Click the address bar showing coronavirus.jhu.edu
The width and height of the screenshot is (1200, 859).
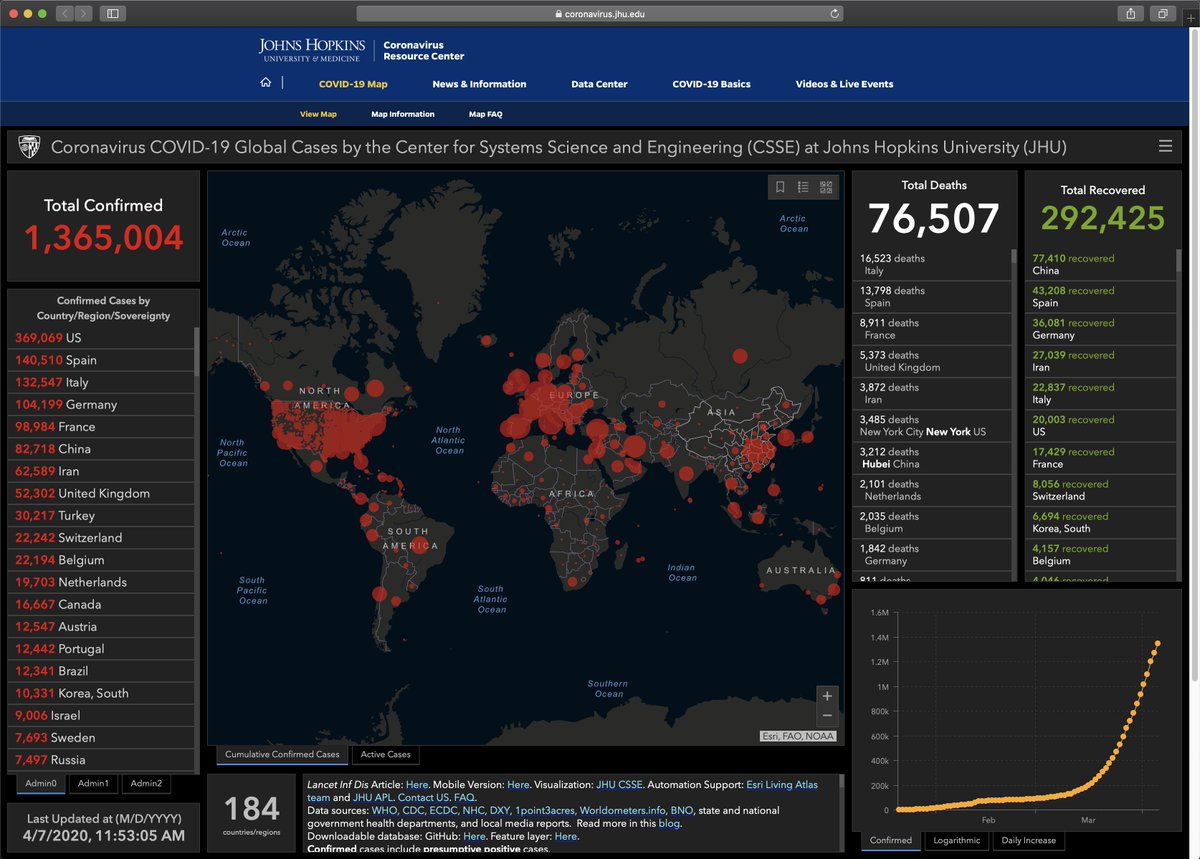[600, 14]
